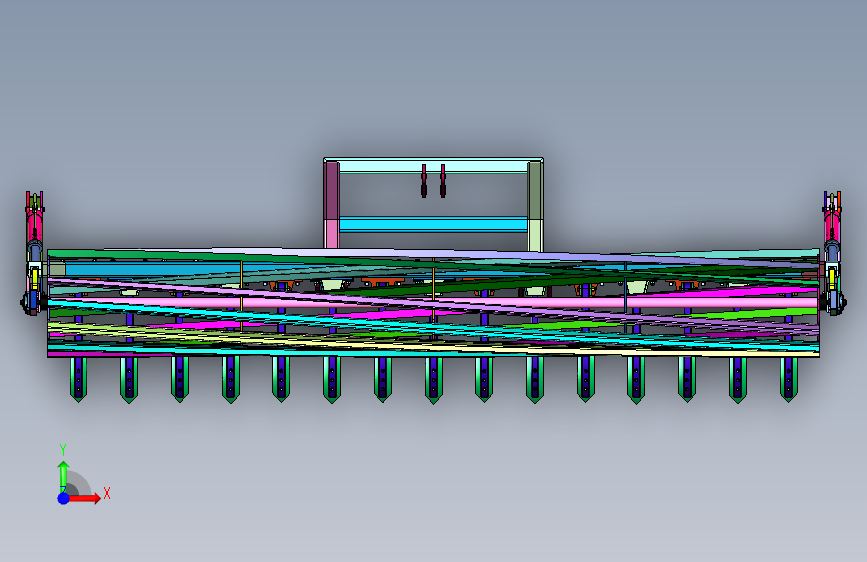
Task: Select the right red lever under the top crossbar
Action: point(443,180)
